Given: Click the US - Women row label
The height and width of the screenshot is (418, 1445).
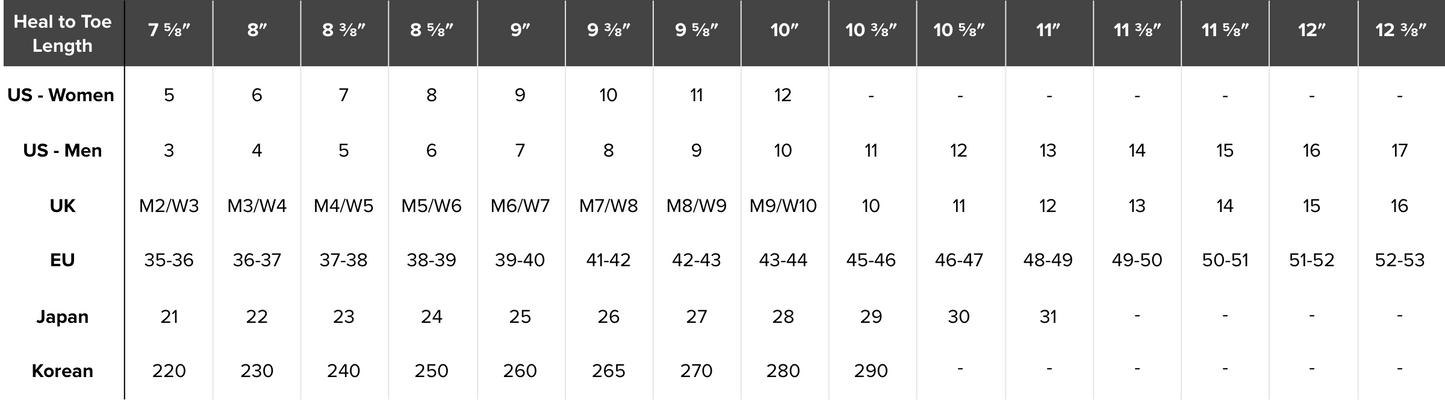Looking at the screenshot, I should tap(62, 96).
